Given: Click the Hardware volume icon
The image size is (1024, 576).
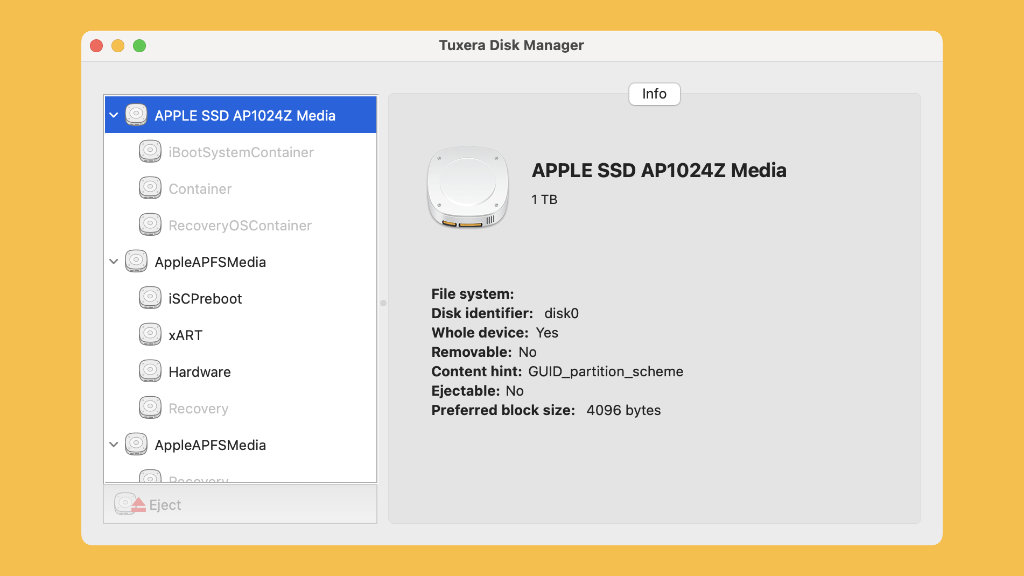Looking at the screenshot, I should click(150, 371).
